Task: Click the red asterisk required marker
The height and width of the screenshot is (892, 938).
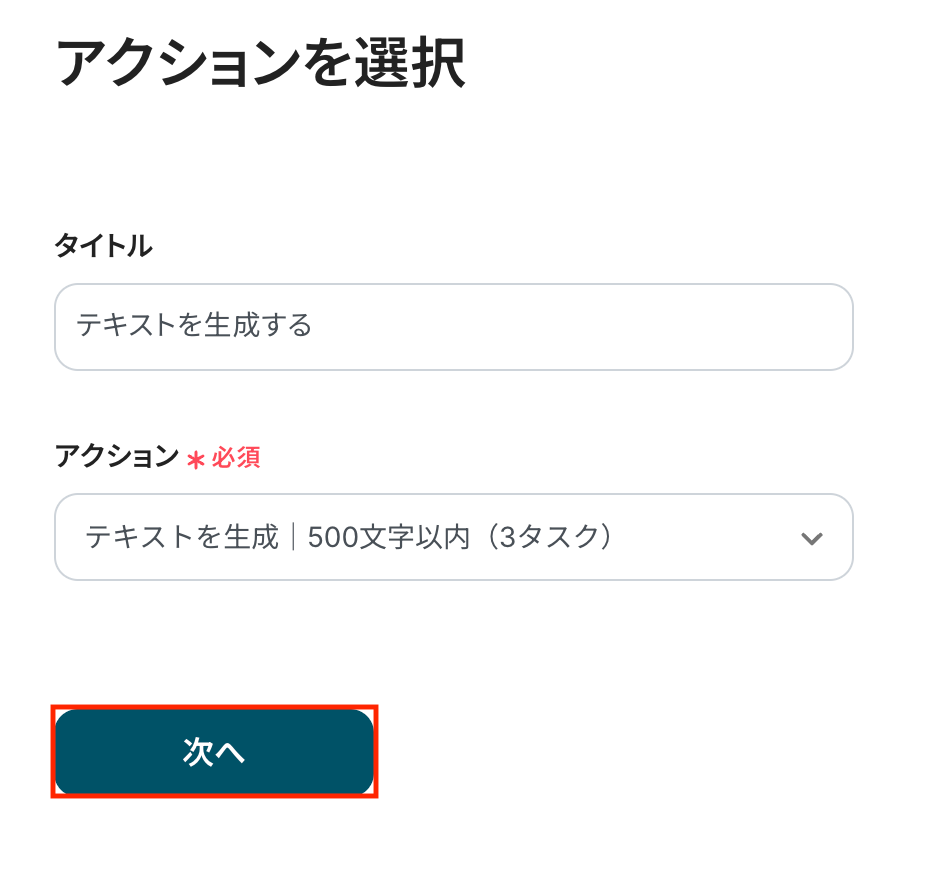Action: (x=196, y=459)
